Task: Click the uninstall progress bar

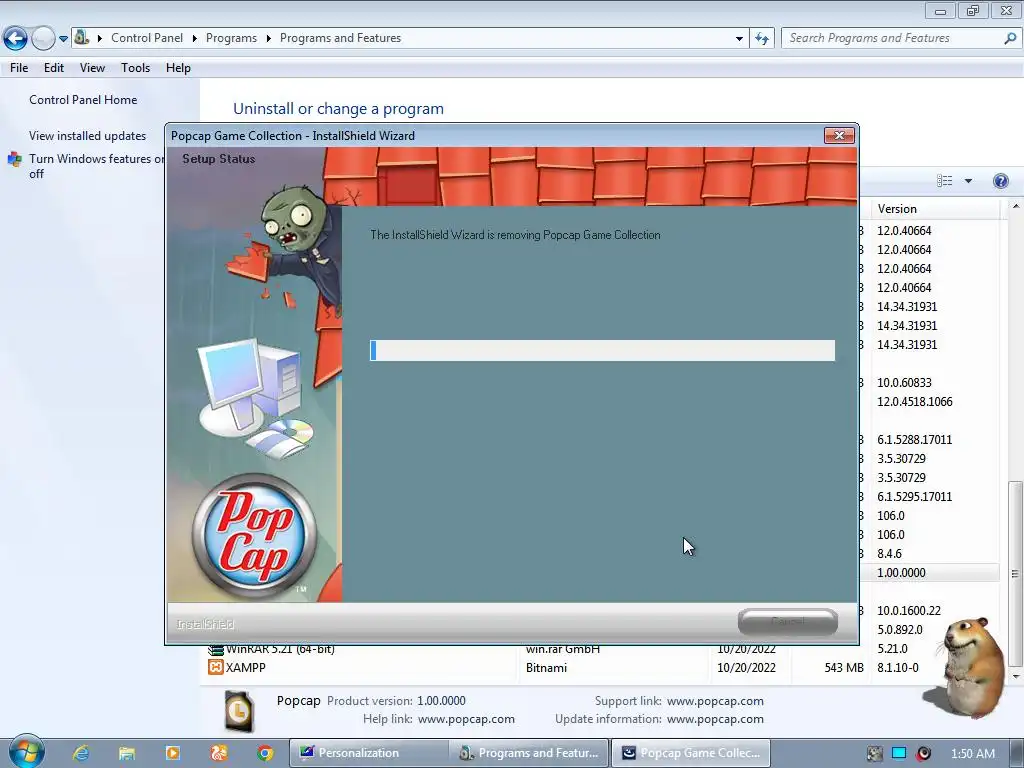Action: [602, 350]
